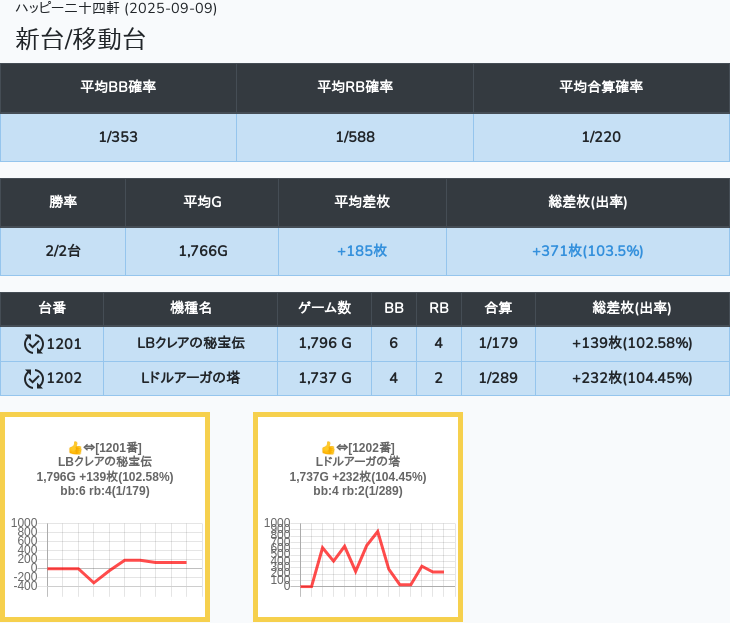Viewport: 730px width, 623px height.
Task: Select the 1/220 average combined probability cell
Action: pyautogui.click(x=601, y=137)
